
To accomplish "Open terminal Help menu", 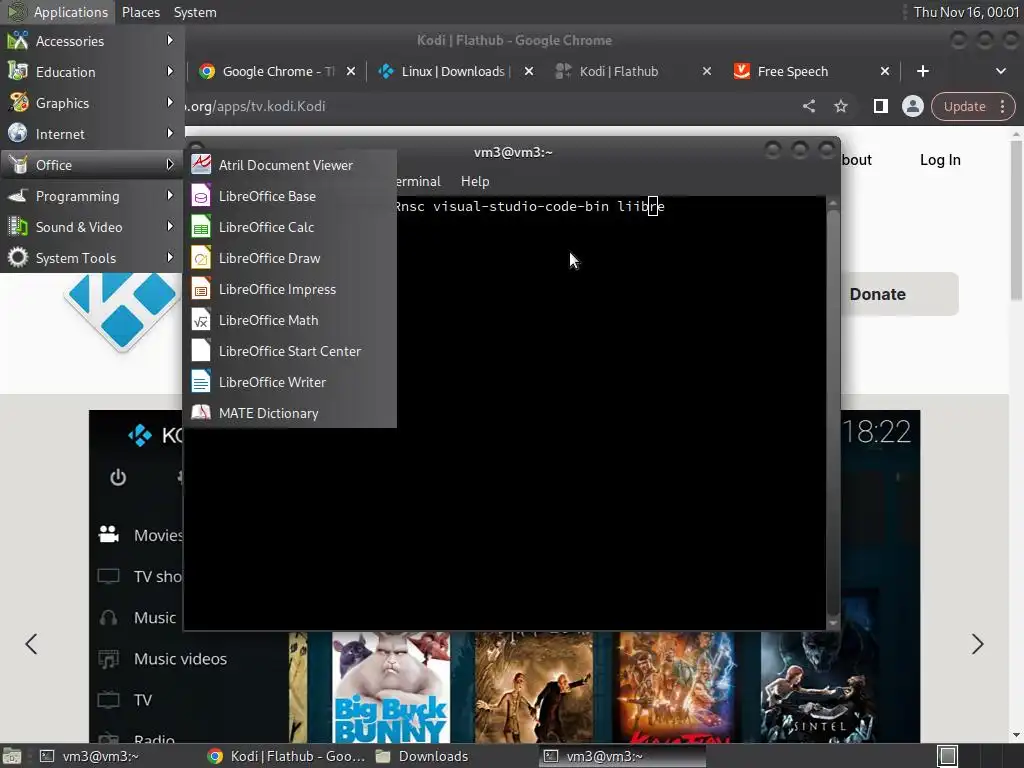I will point(475,182).
